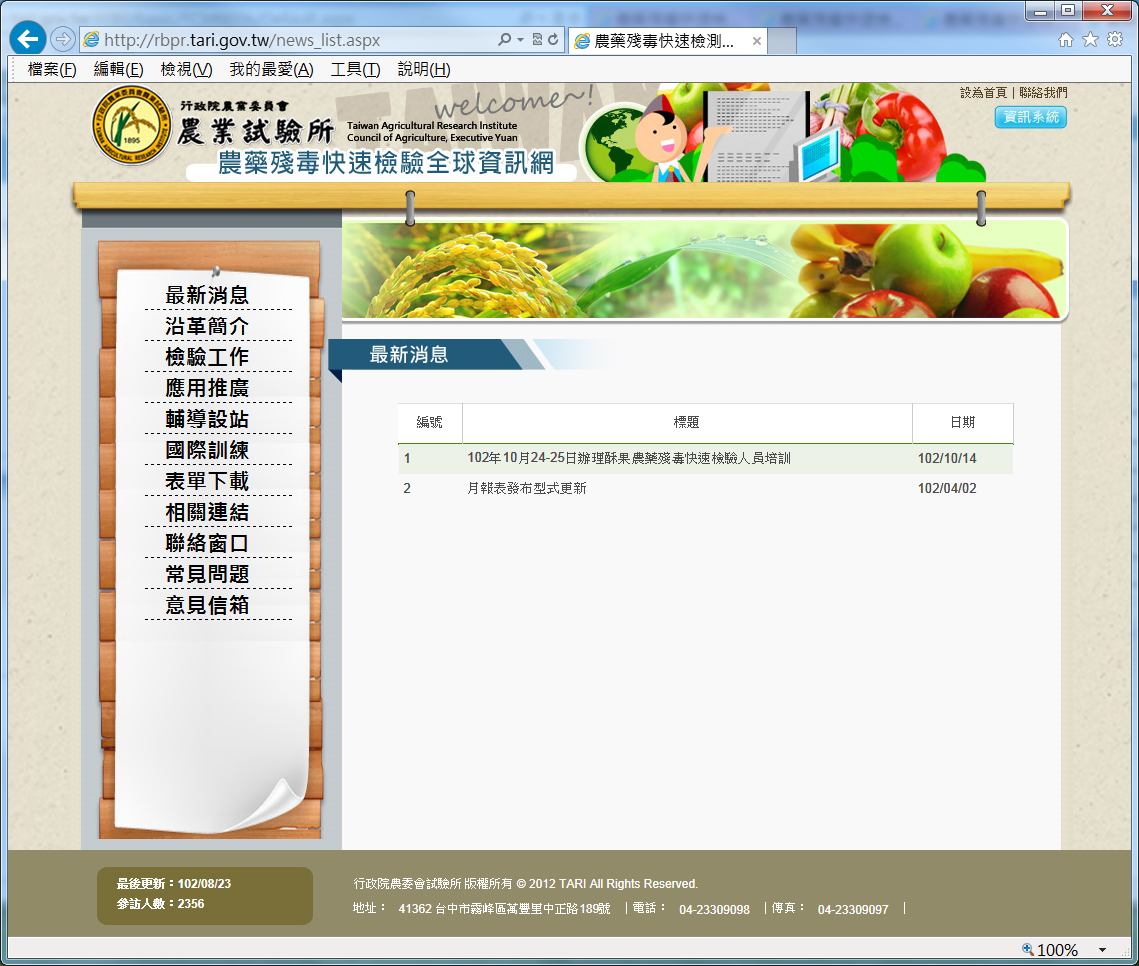The height and width of the screenshot is (966, 1139).
Task: Open the 工具(T) menu
Action: click(x=355, y=69)
